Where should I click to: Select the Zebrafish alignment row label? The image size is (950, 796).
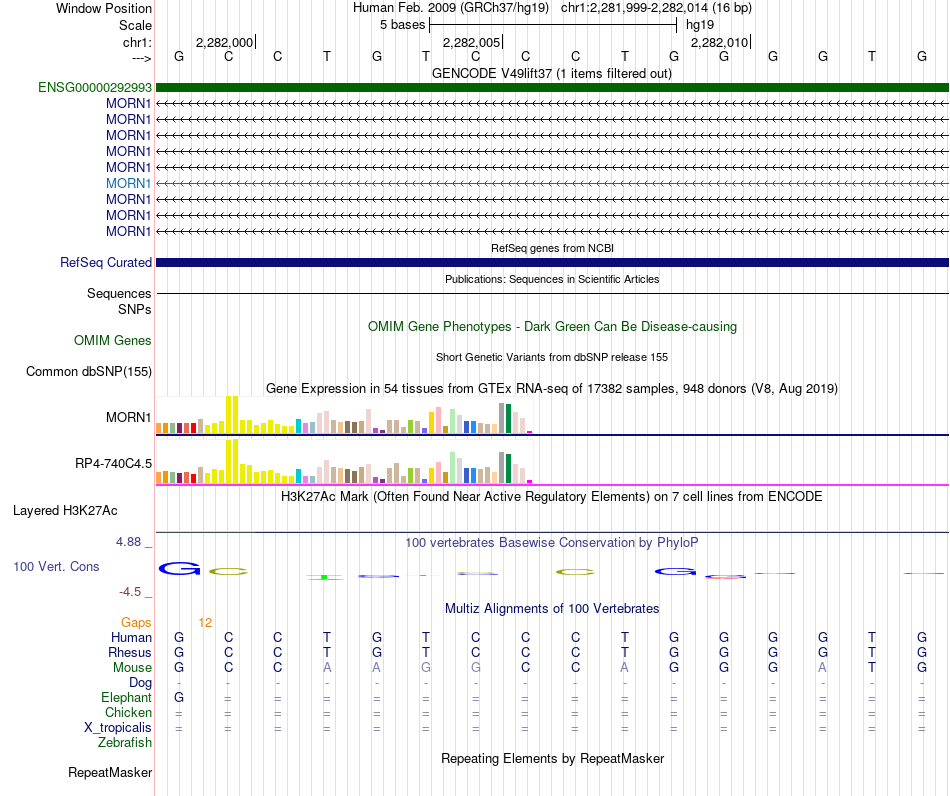coord(125,742)
